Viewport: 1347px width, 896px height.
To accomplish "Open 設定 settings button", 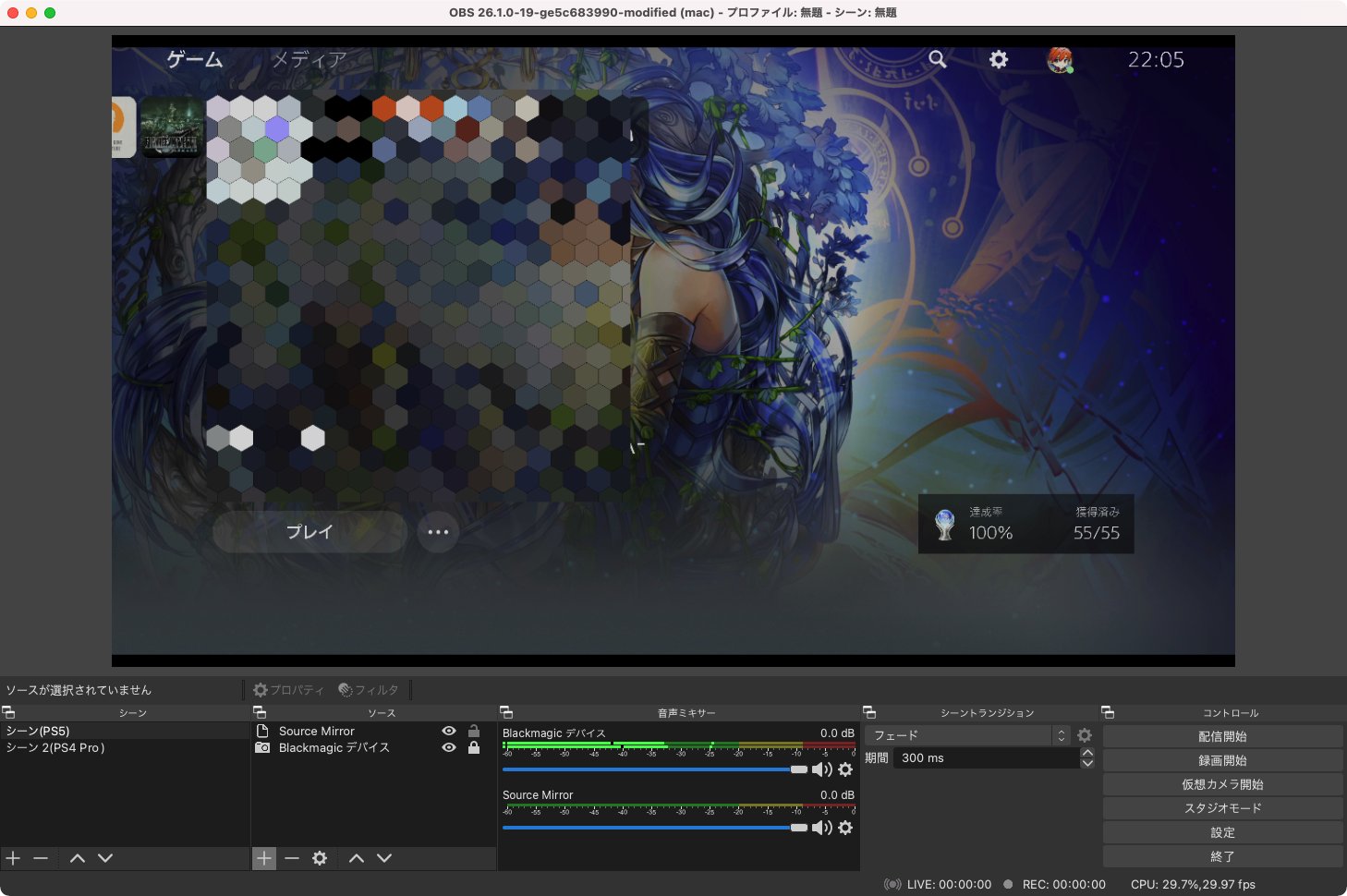I will pos(1222,832).
